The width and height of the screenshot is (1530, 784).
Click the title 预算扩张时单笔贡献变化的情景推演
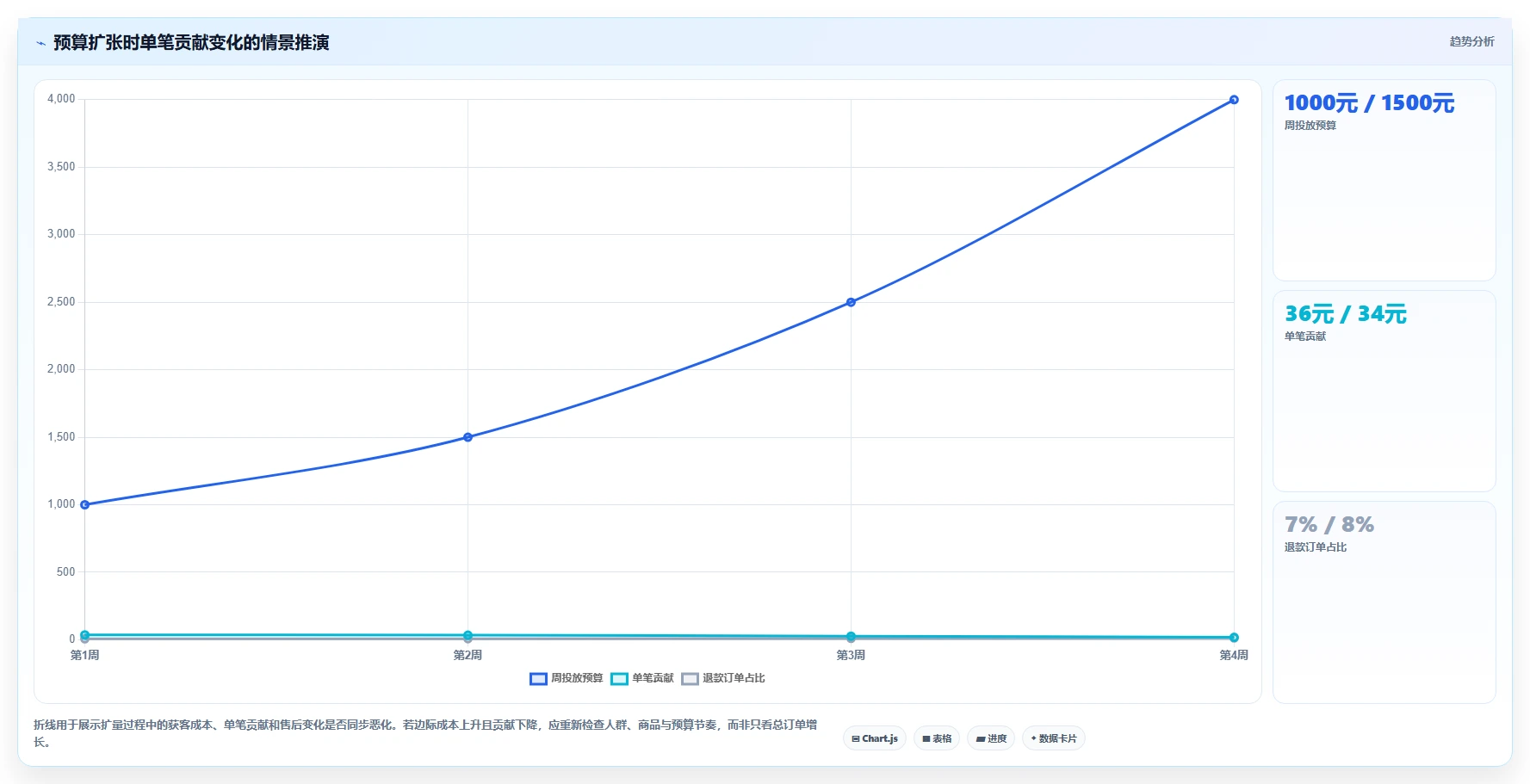(x=191, y=43)
